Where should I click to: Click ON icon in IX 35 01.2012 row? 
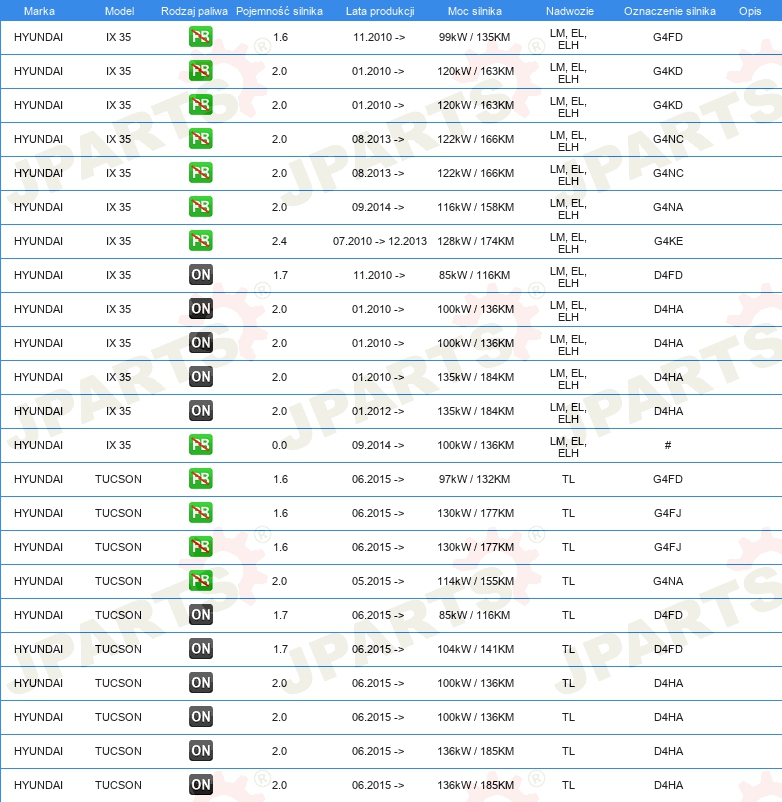[x=200, y=411]
